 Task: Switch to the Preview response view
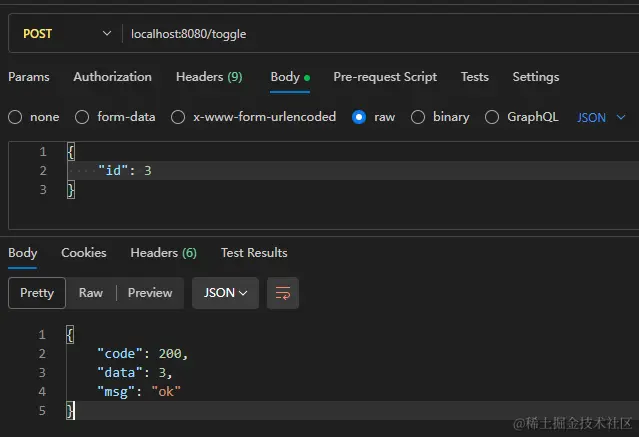coord(150,293)
